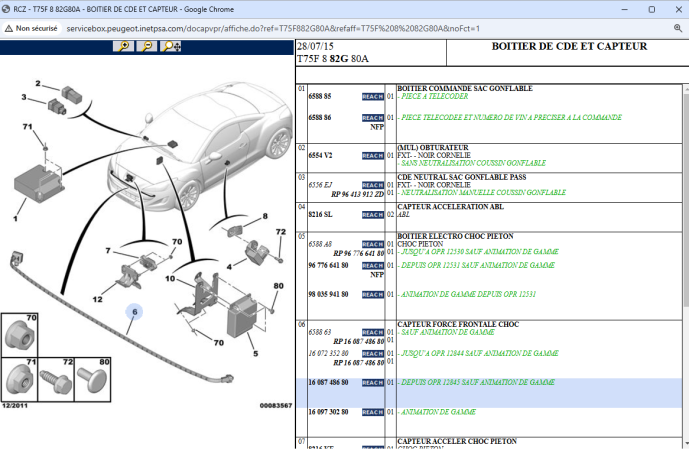689x451 pixels.
Task: Click replacement part RP 96 413 912 ZD
Action: click(357, 194)
